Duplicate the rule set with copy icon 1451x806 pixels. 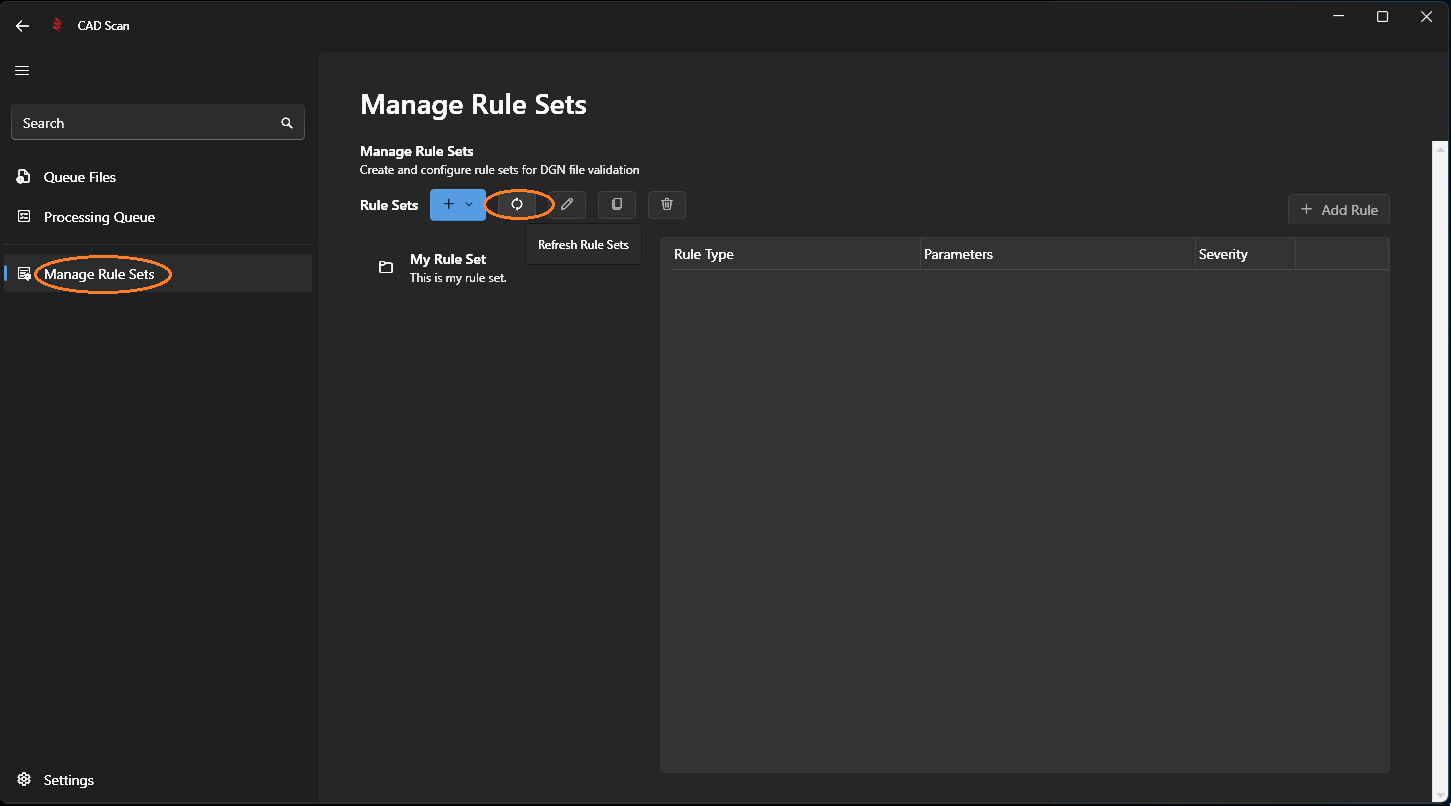[617, 204]
